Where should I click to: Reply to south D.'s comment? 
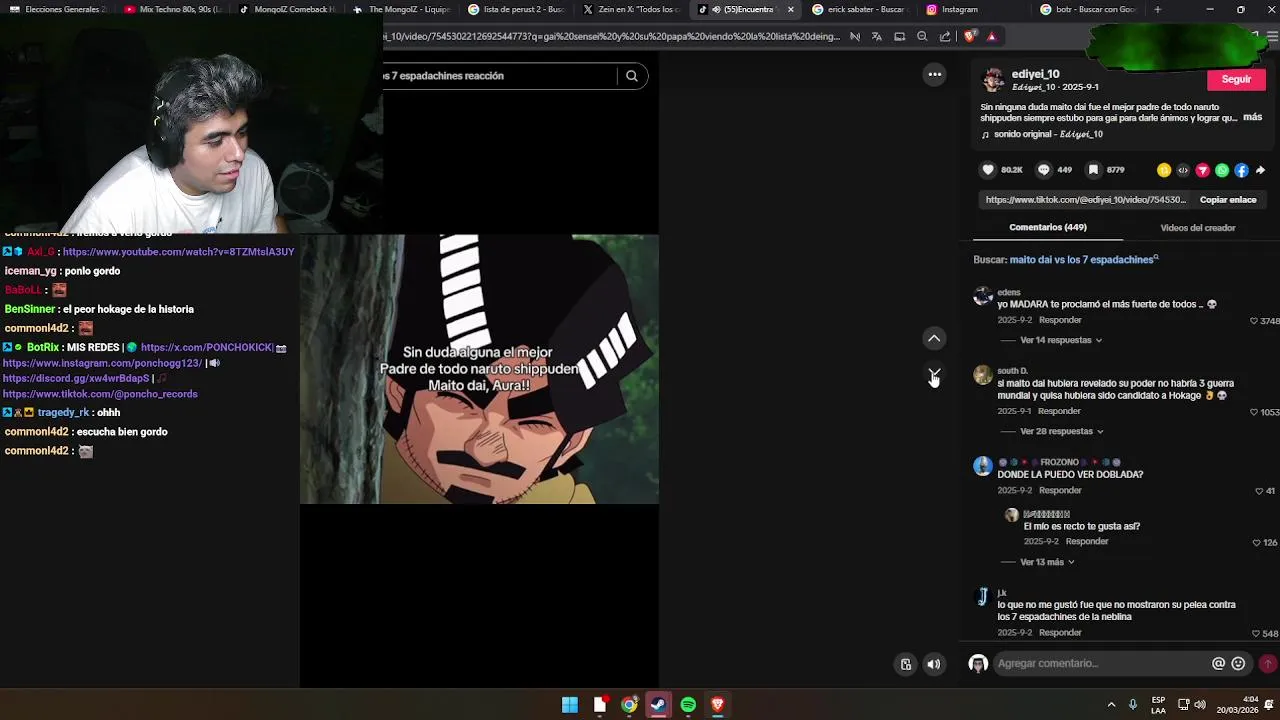pyautogui.click(x=1059, y=411)
